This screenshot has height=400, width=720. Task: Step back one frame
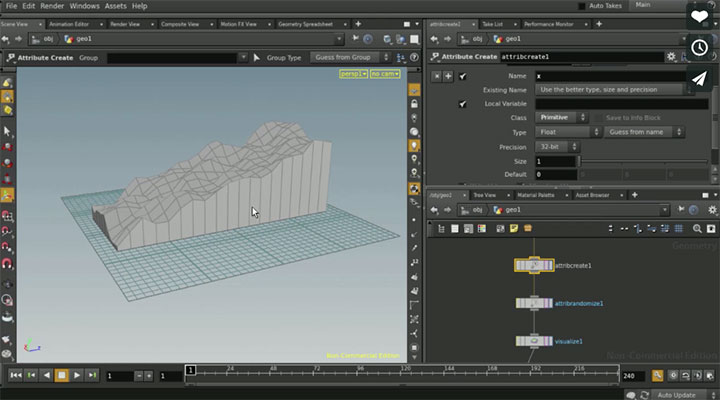pos(31,376)
